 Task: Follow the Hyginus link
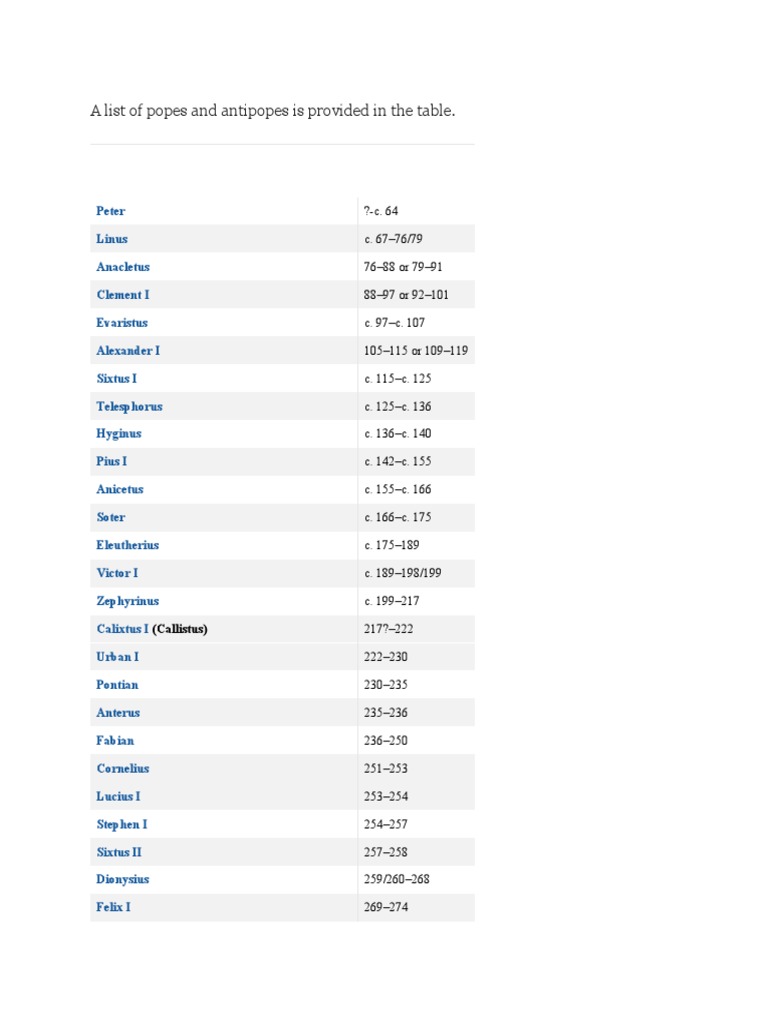[119, 434]
